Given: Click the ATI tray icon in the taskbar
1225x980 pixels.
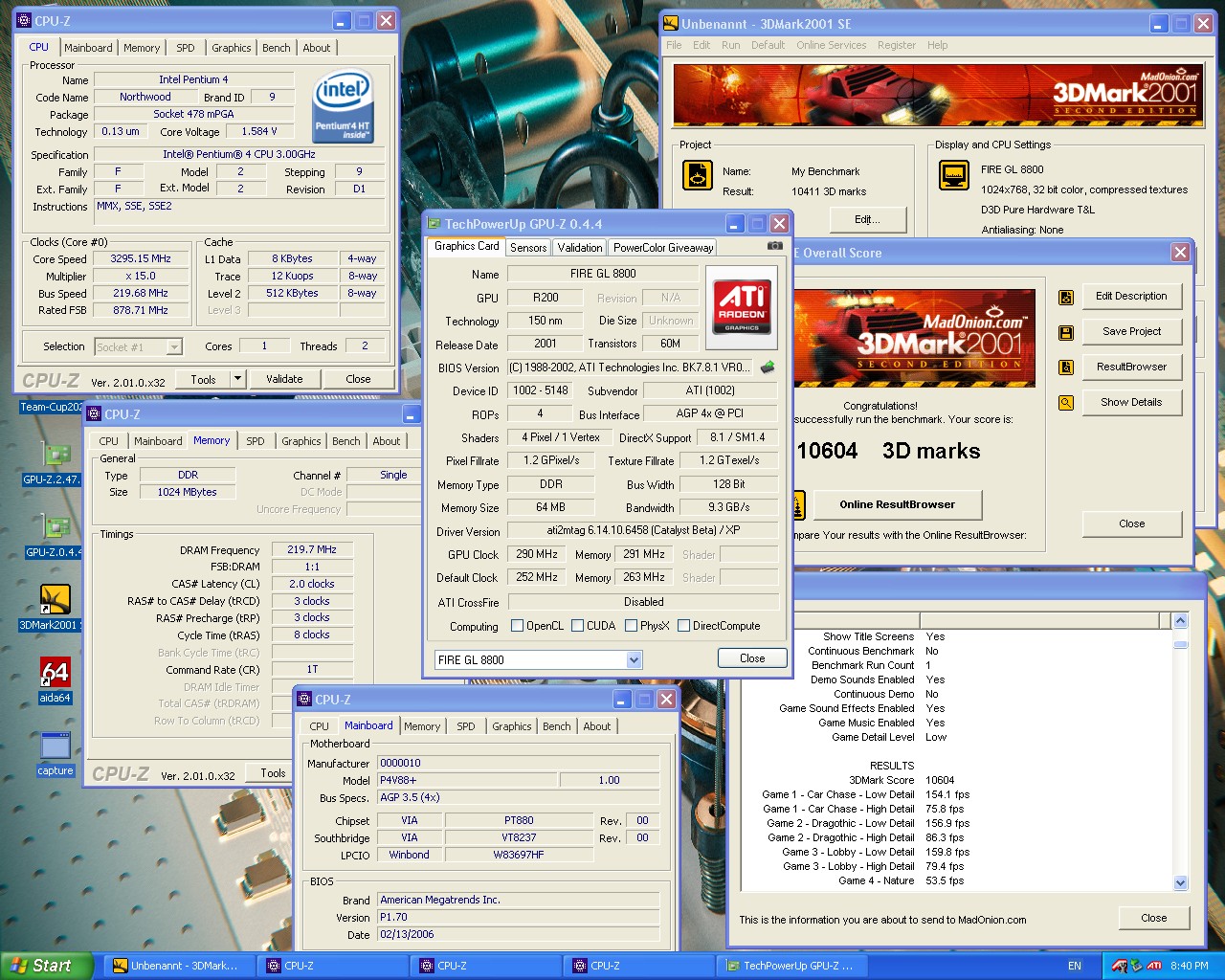Looking at the screenshot, I should 1154,966.
